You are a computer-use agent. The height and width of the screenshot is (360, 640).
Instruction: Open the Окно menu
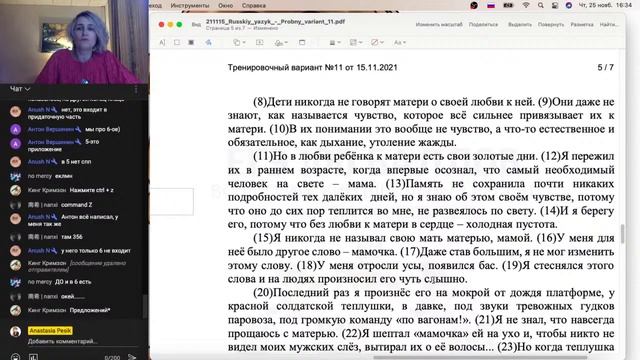[x=225, y=5]
